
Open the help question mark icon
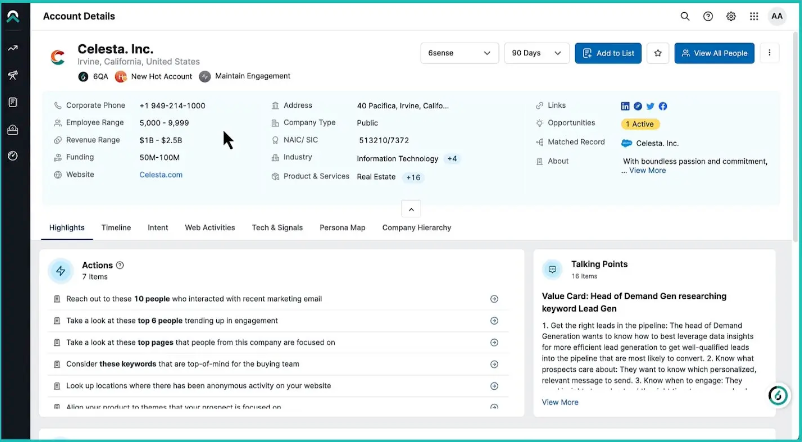click(x=708, y=16)
